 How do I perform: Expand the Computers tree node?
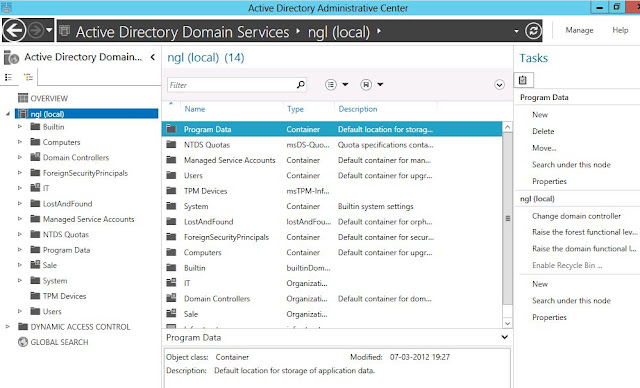[x=19, y=142]
